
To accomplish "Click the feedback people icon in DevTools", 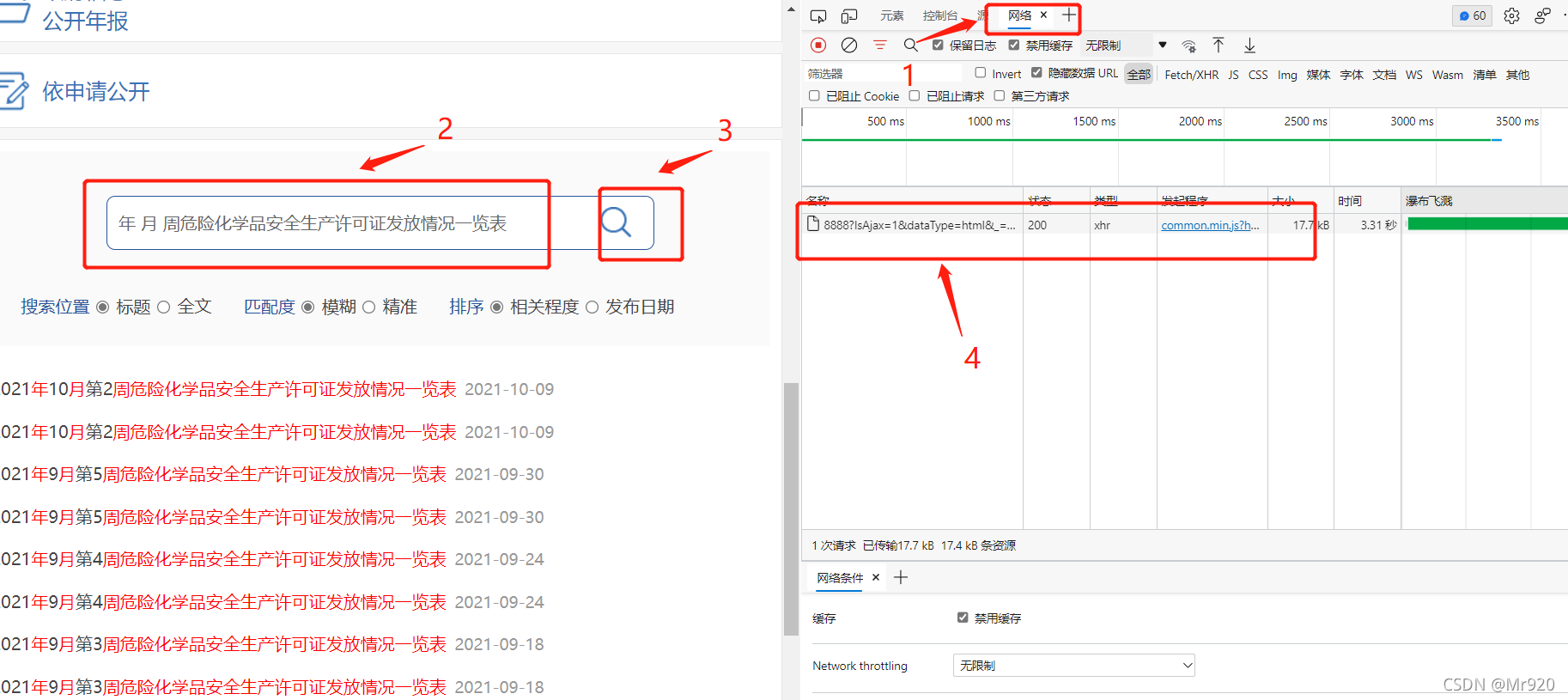I will 1543,16.
